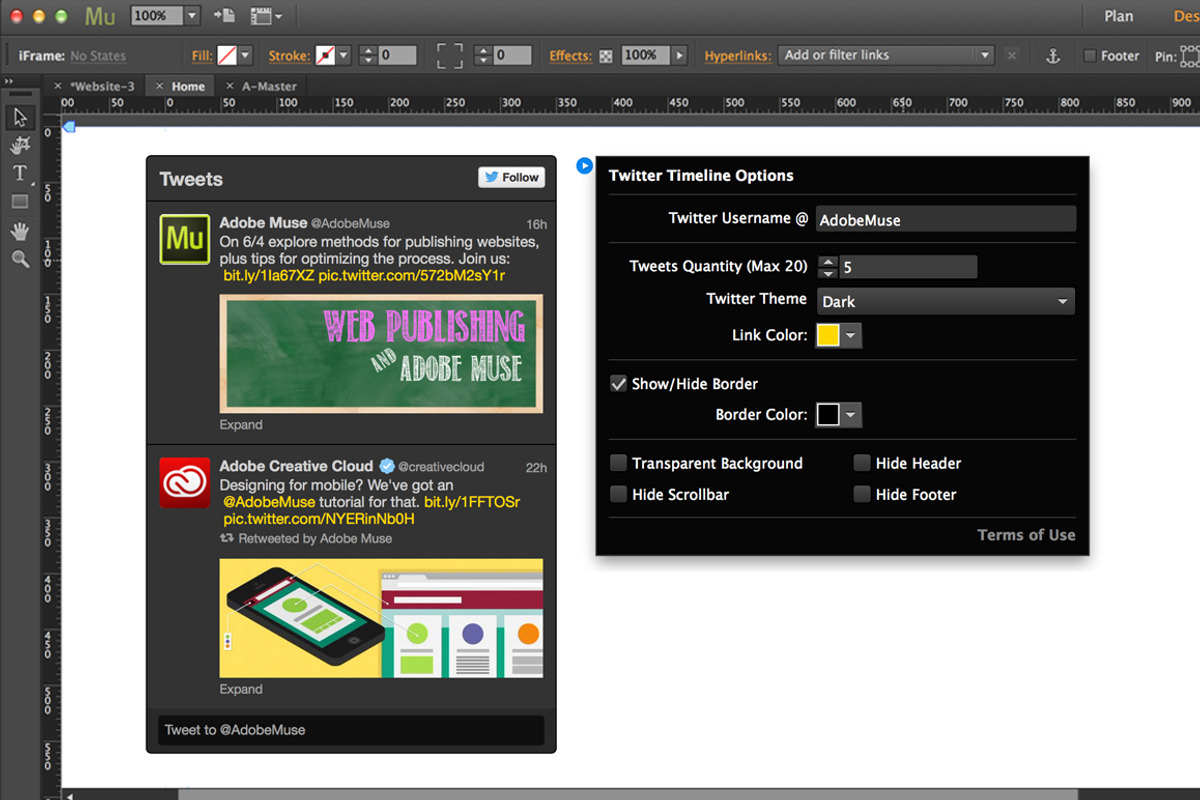Check the Footer checkbox in control bar
The height and width of the screenshot is (800, 1200).
1090,56
